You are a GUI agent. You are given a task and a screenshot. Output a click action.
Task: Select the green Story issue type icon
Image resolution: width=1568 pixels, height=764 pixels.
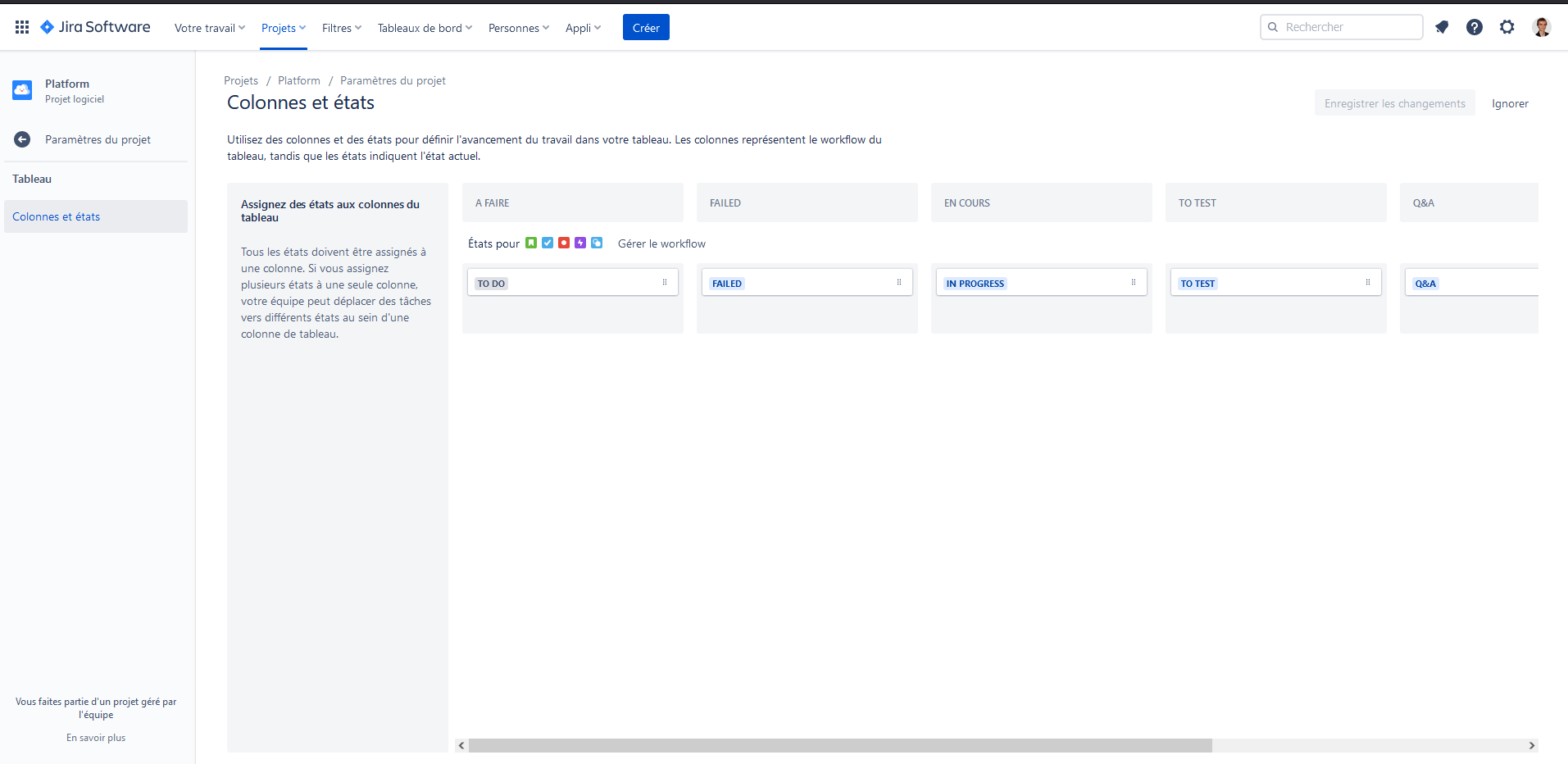click(533, 243)
